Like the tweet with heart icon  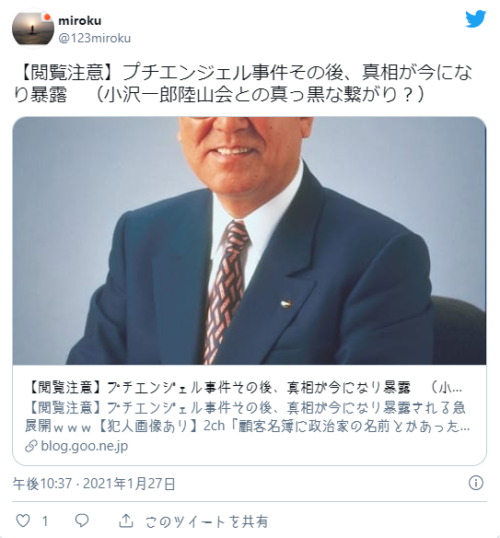(23, 521)
